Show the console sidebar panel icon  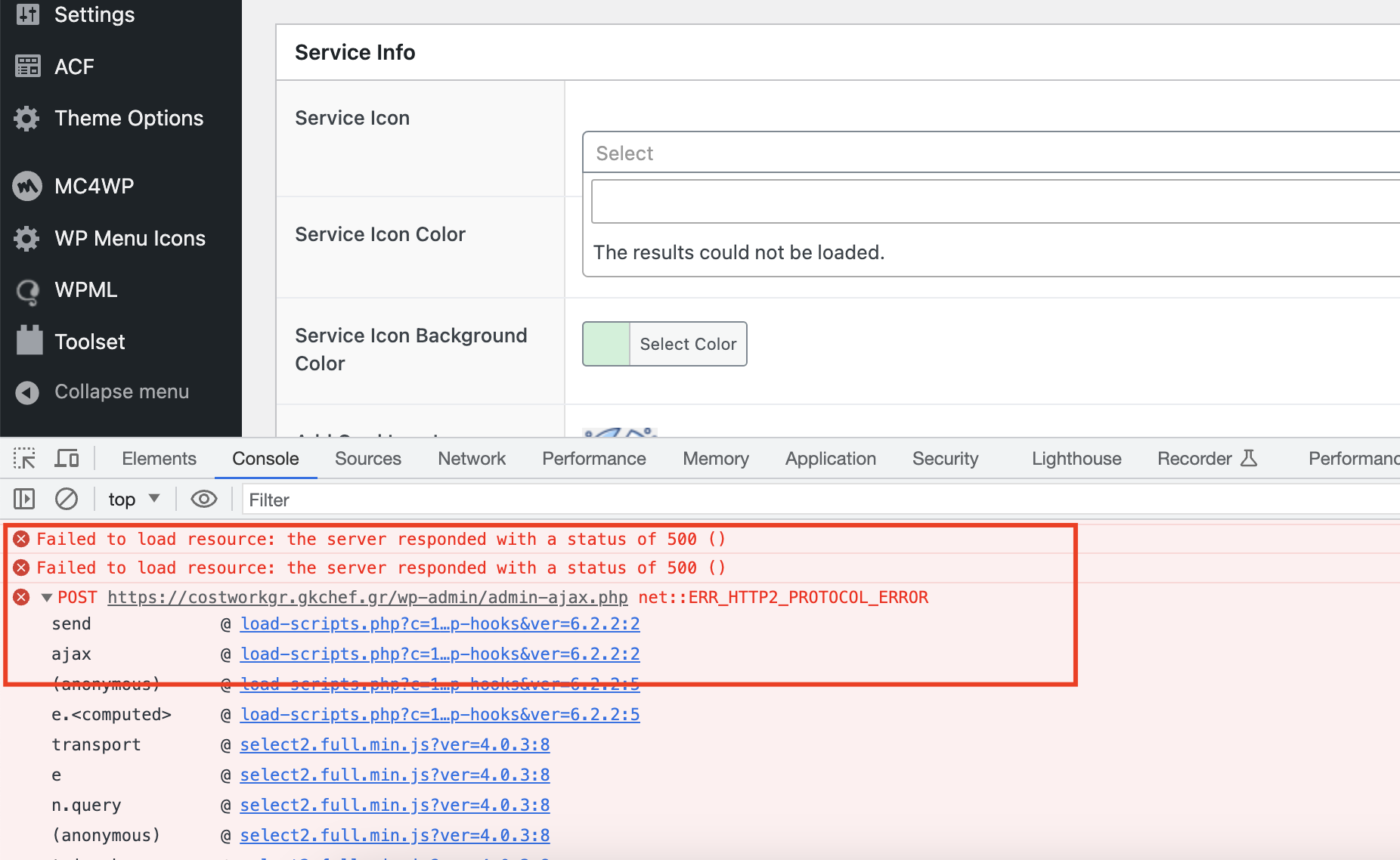point(24,499)
